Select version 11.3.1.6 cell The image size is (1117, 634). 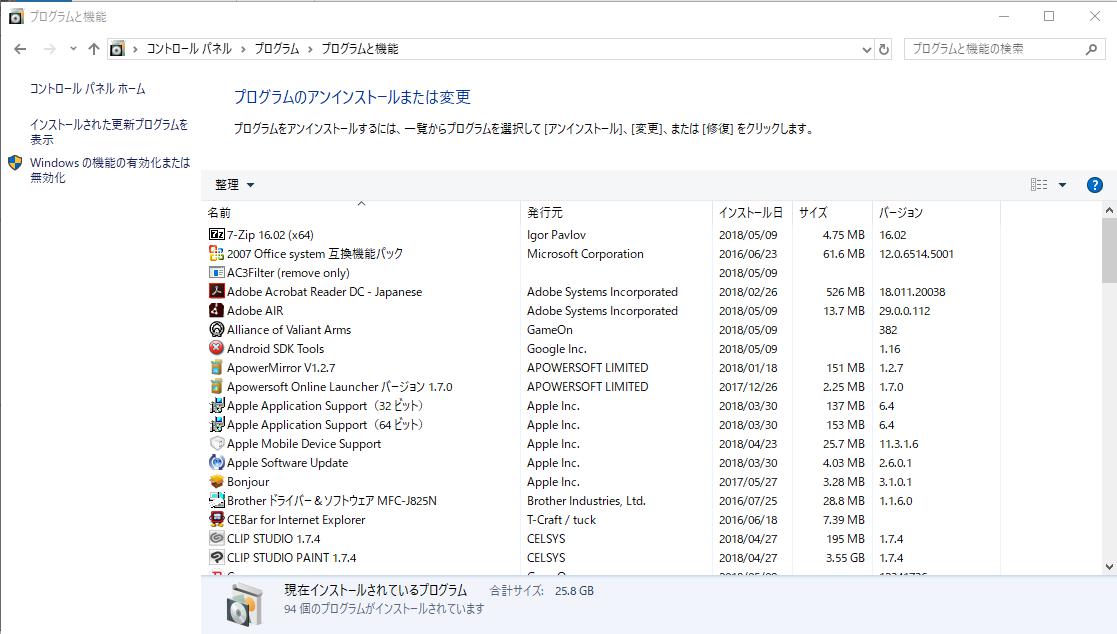898,444
